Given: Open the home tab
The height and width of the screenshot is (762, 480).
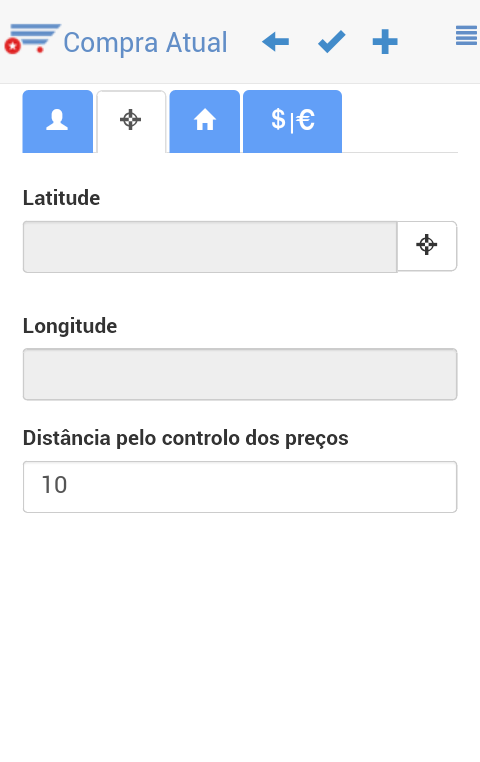Looking at the screenshot, I should pos(205,121).
